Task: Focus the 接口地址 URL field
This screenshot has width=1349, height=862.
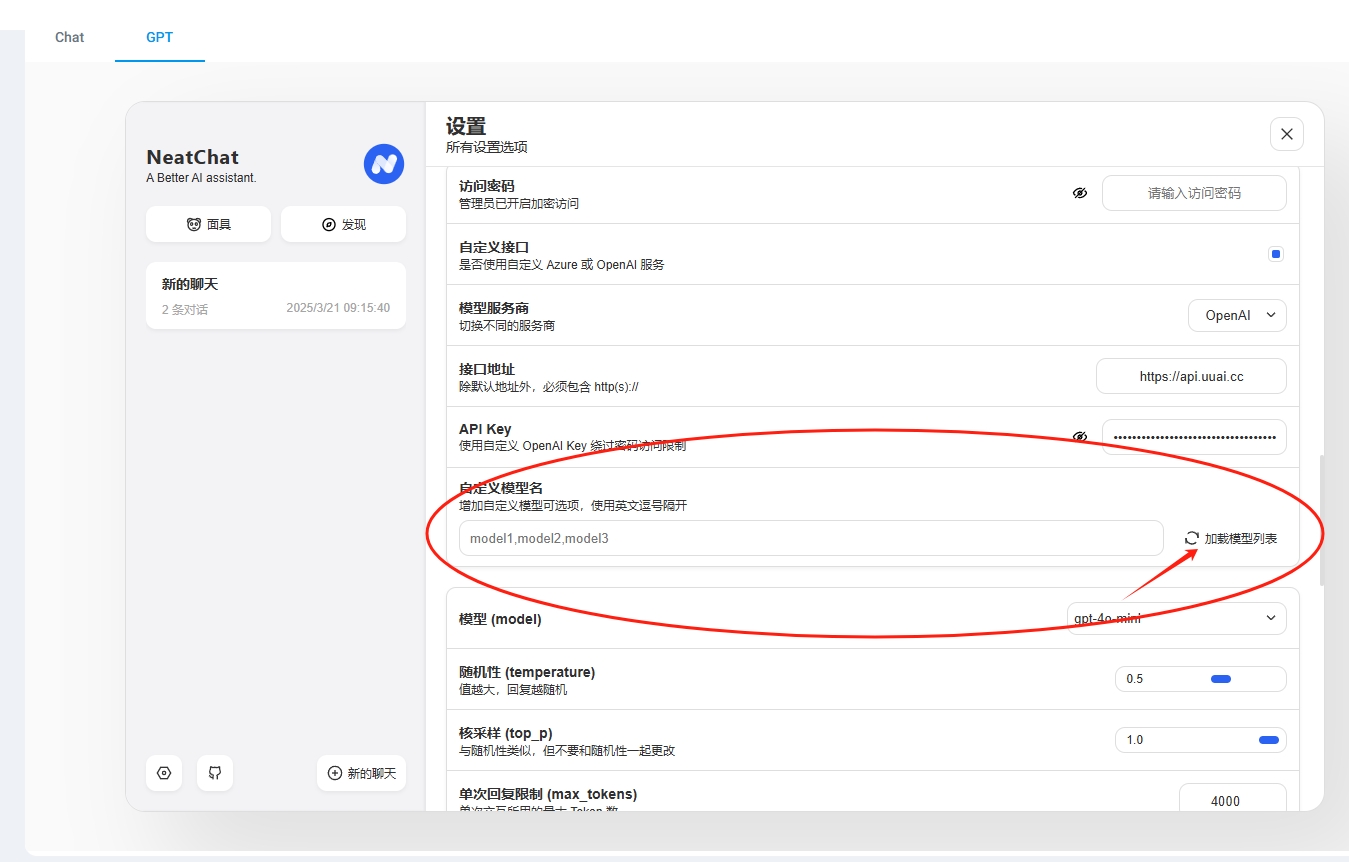Action: coord(1191,376)
